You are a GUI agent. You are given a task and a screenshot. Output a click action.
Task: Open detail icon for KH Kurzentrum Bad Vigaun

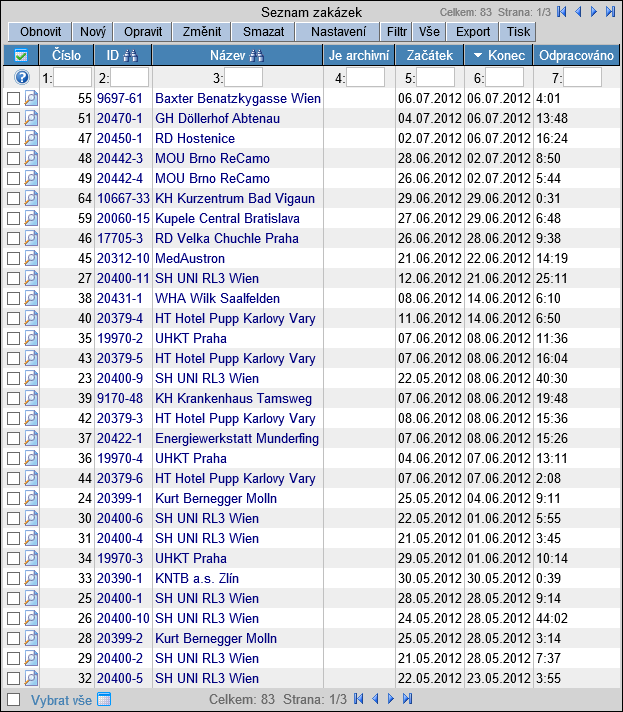tap(31, 198)
